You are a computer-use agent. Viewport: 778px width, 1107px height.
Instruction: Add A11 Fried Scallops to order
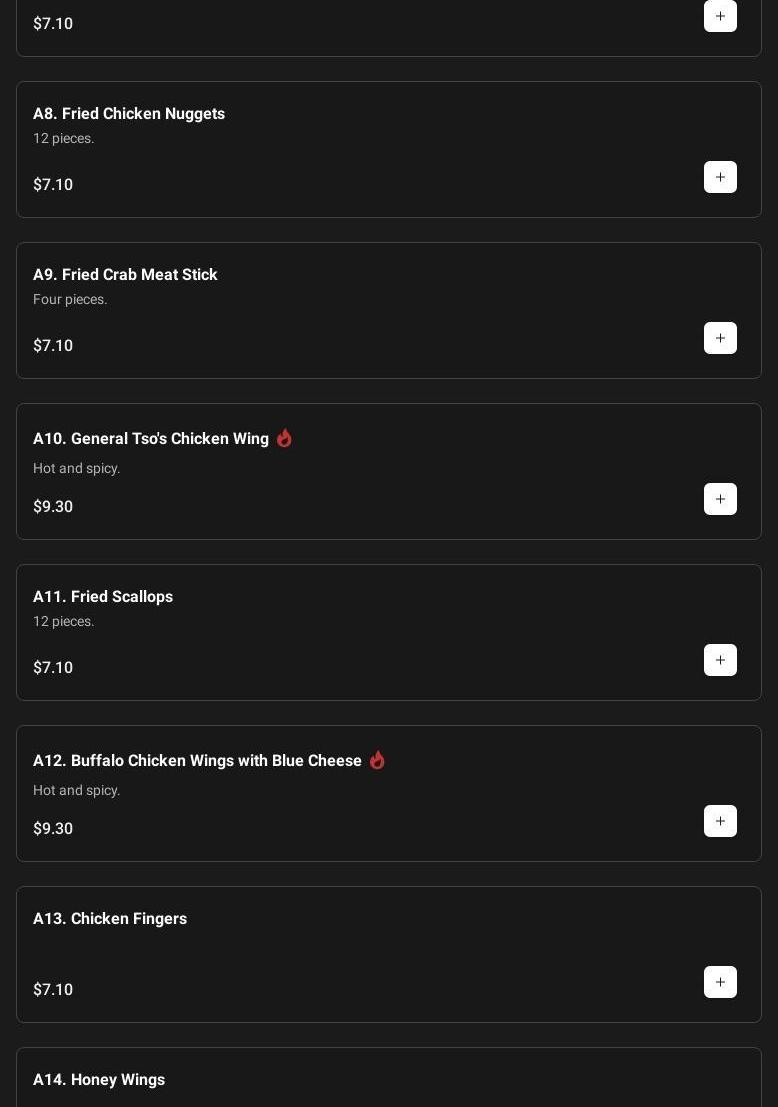720,660
